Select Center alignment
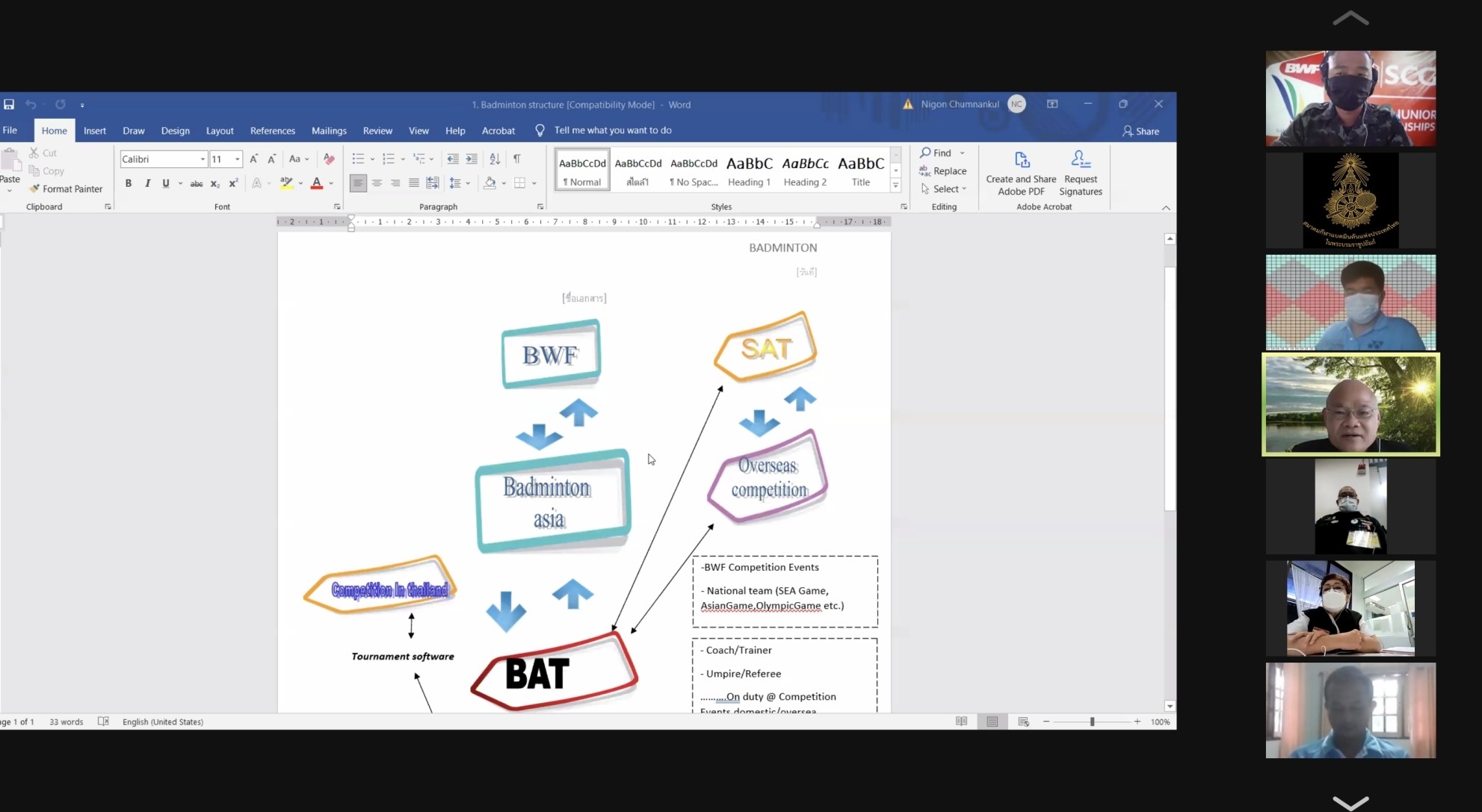The image size is (1482, 812). (x=377, y=183)
